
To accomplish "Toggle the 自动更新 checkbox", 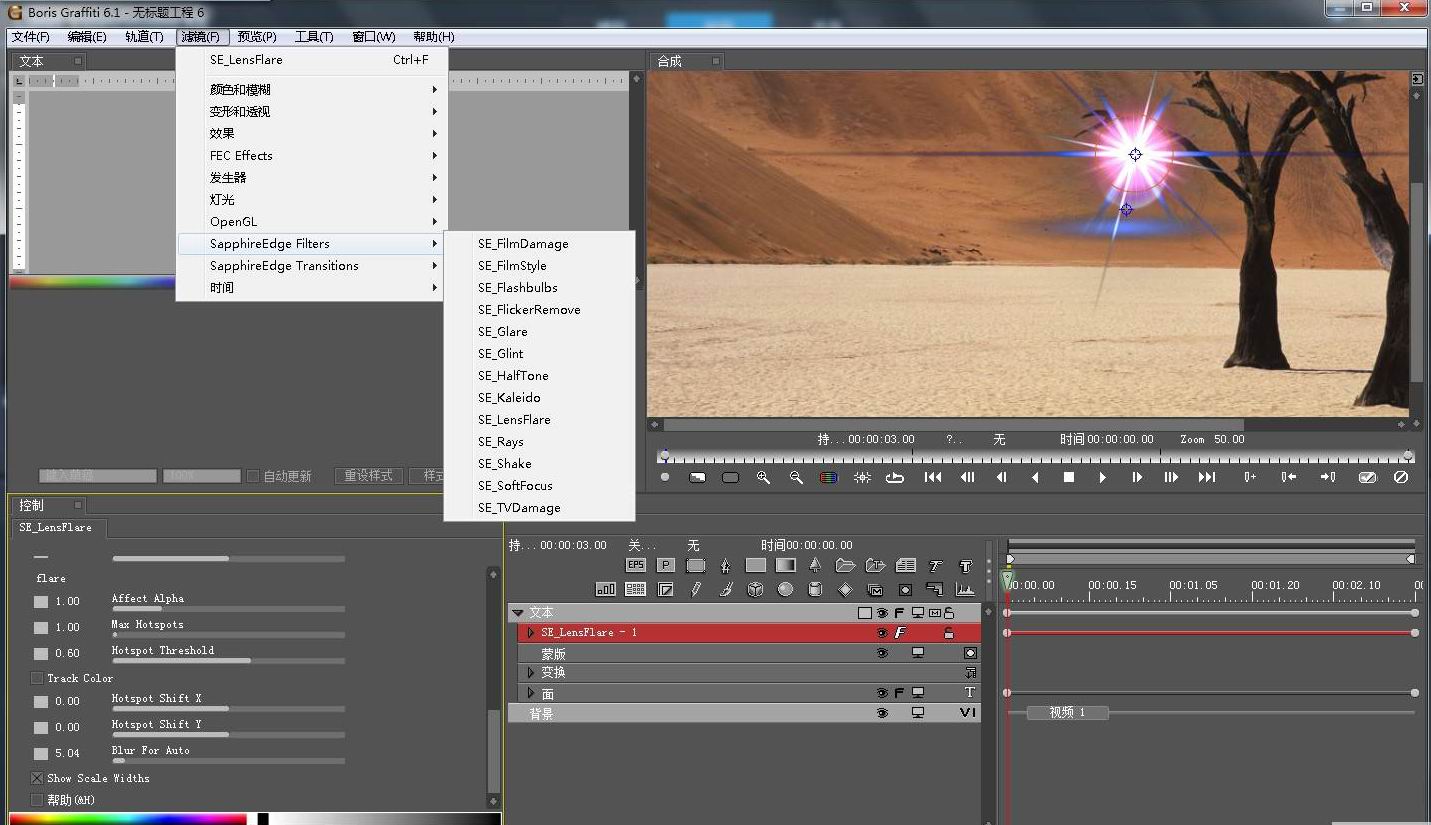I will tap(253, 476).
